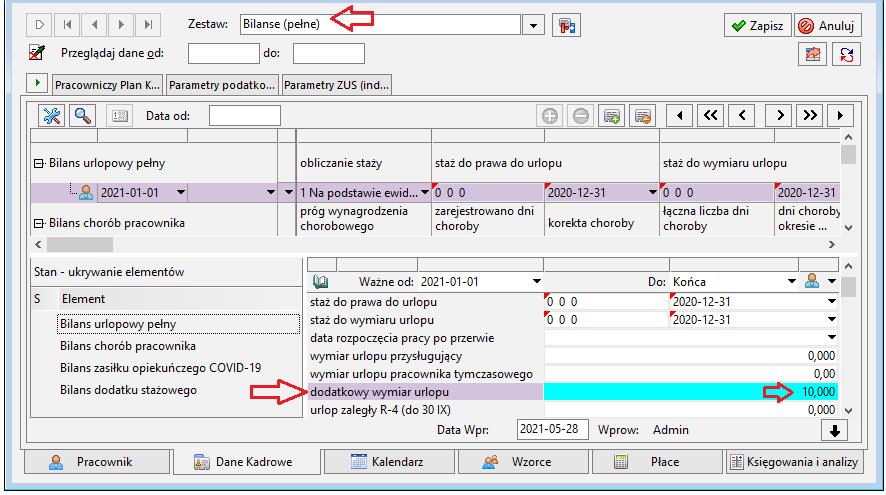Click the double left rewind arrow
The image size is (886, 495).
[x=711, y=116]
